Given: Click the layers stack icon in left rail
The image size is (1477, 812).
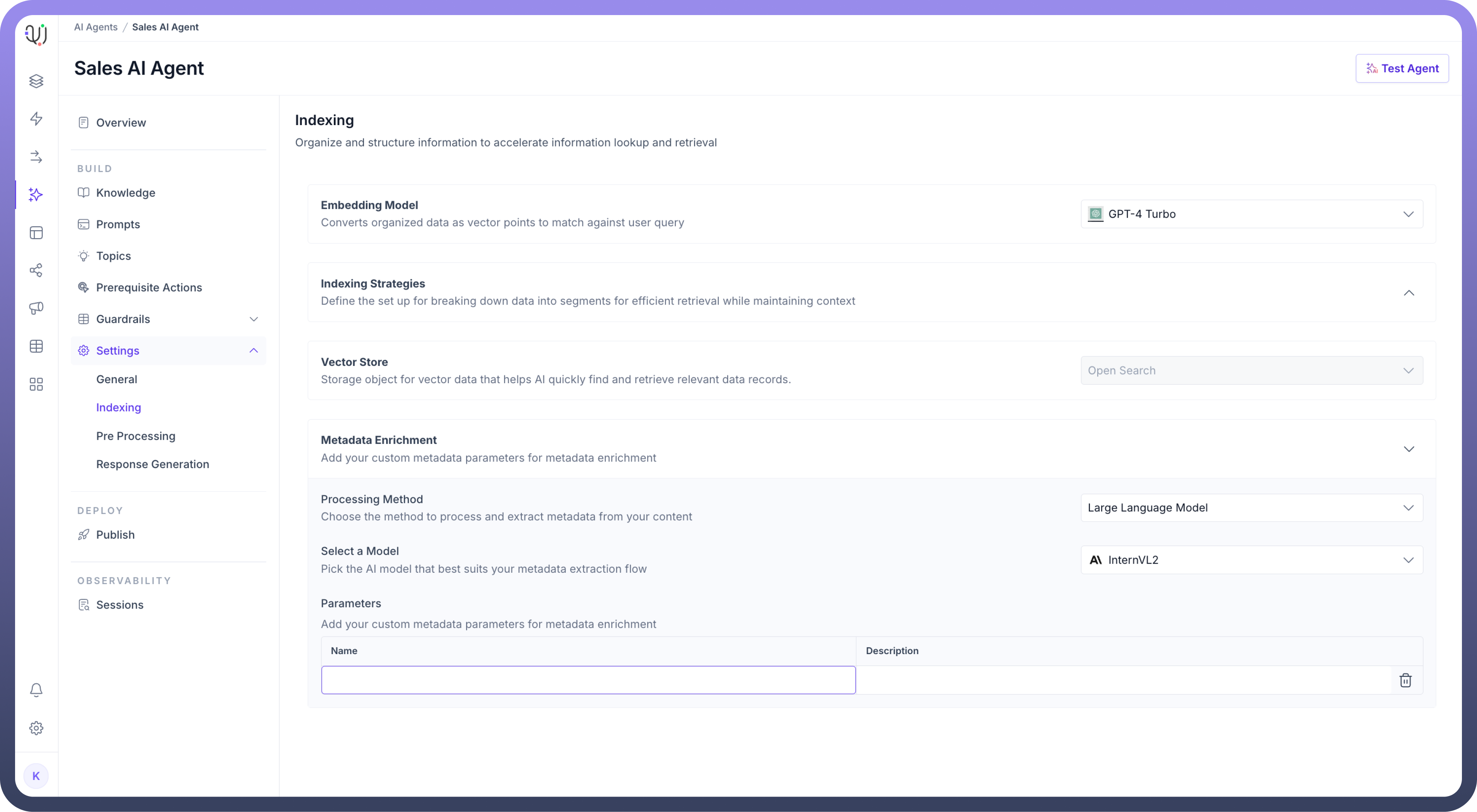Looking at the screenshot, I should (x=36, y=81).
